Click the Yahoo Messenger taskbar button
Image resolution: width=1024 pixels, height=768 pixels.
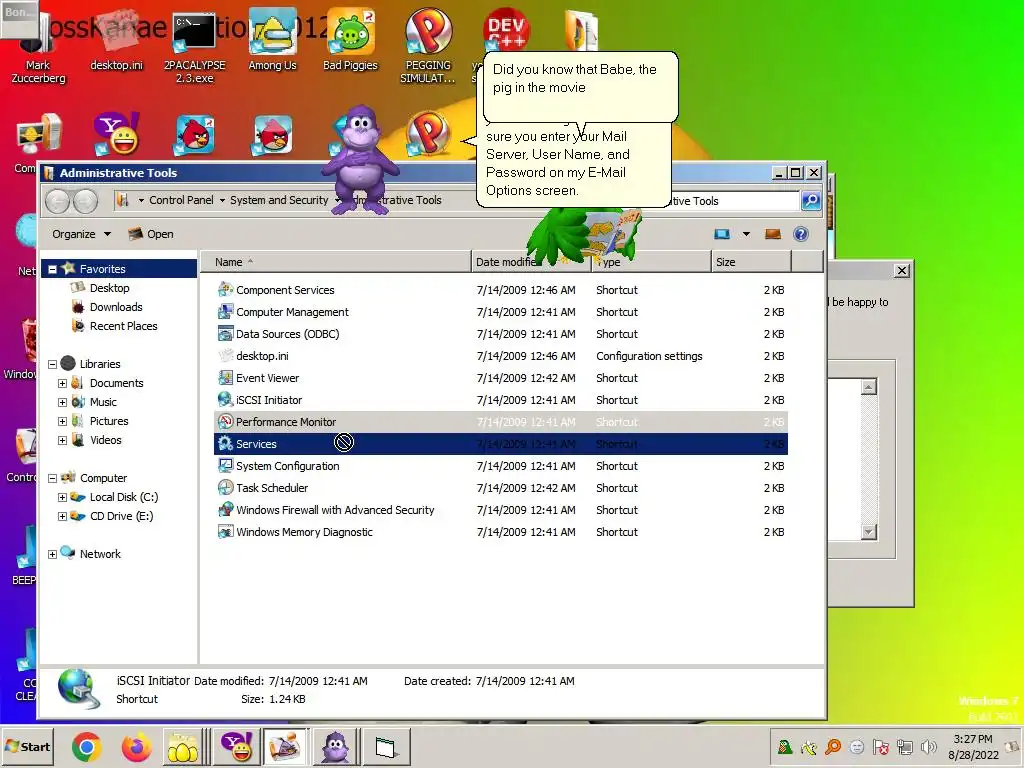[237, 747]
